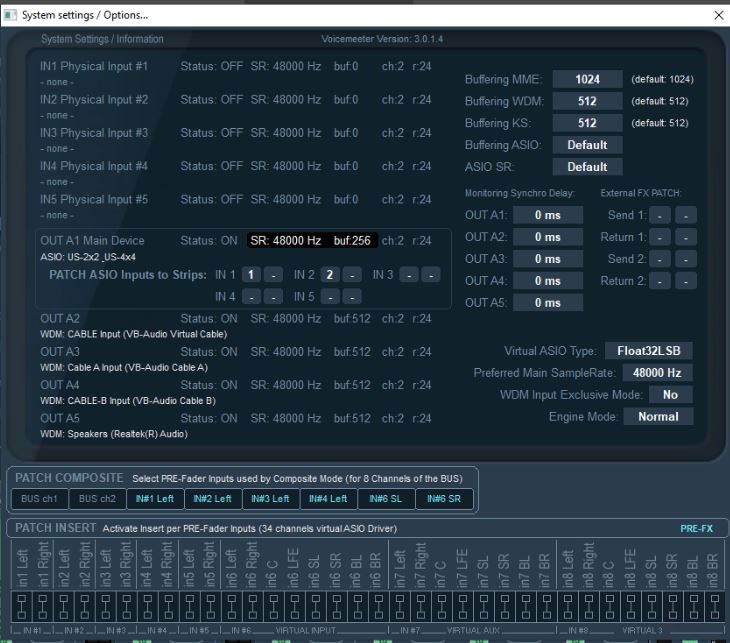730x643 pixels.
Task: Toggle in4 Right insert switch
Action: pos(169,606)
